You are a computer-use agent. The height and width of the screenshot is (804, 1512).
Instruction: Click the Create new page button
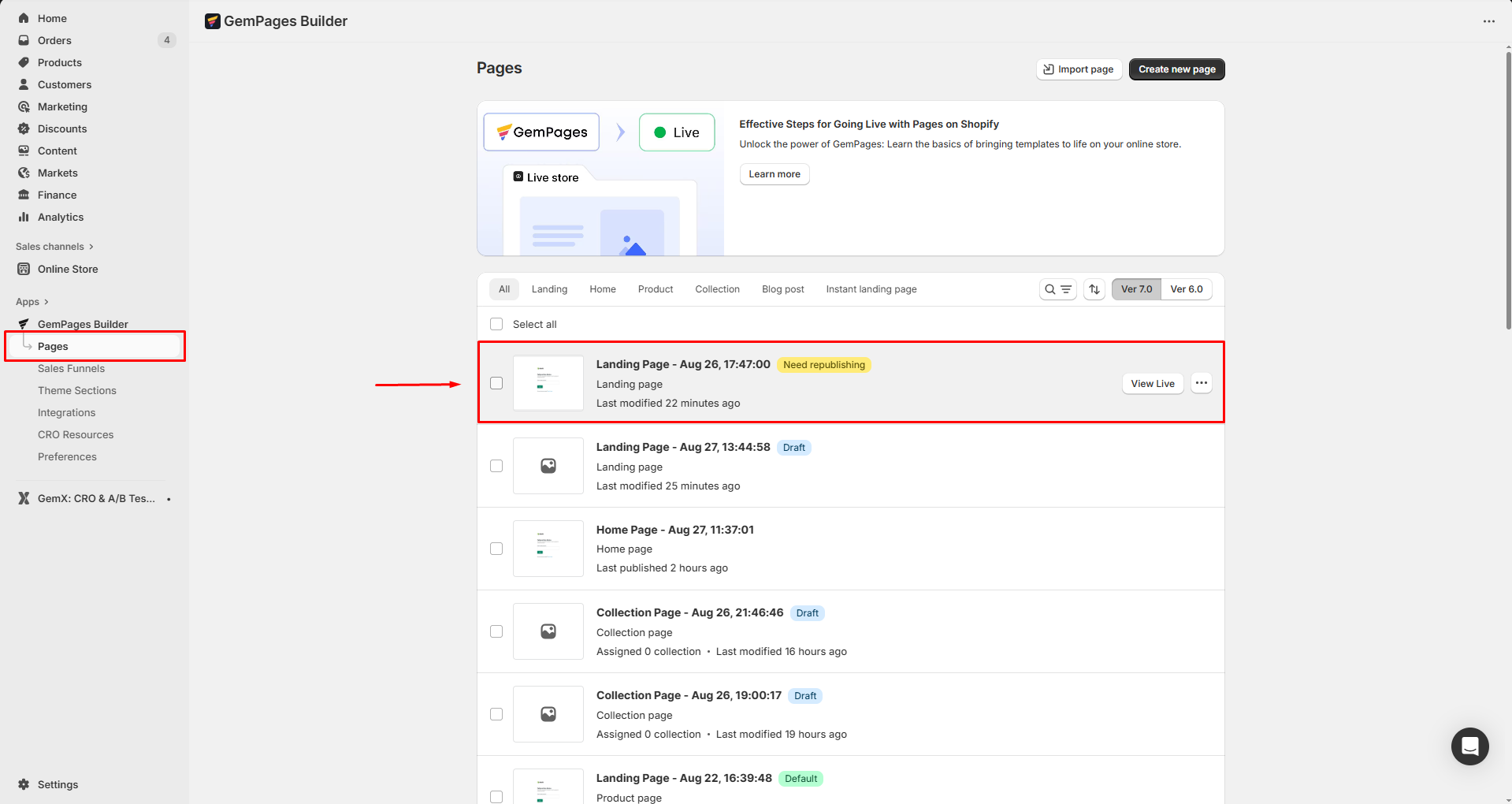click(x=1176, y=69)
